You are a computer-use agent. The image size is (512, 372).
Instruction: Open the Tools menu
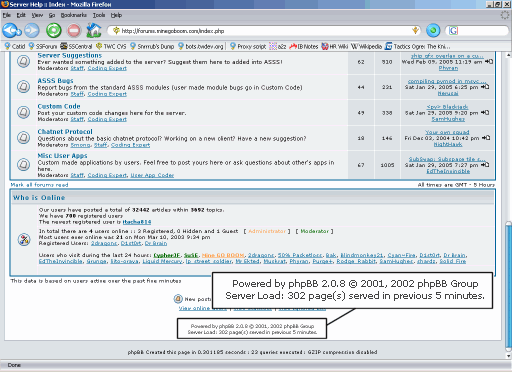click(x=99, y=15)
